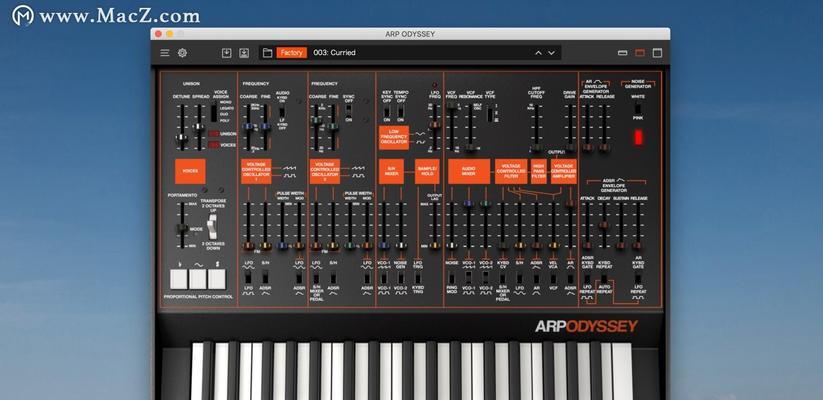This screenshot has height=400, width=823.
Task: Select the Factory bank tab
Action: point(291,52)
